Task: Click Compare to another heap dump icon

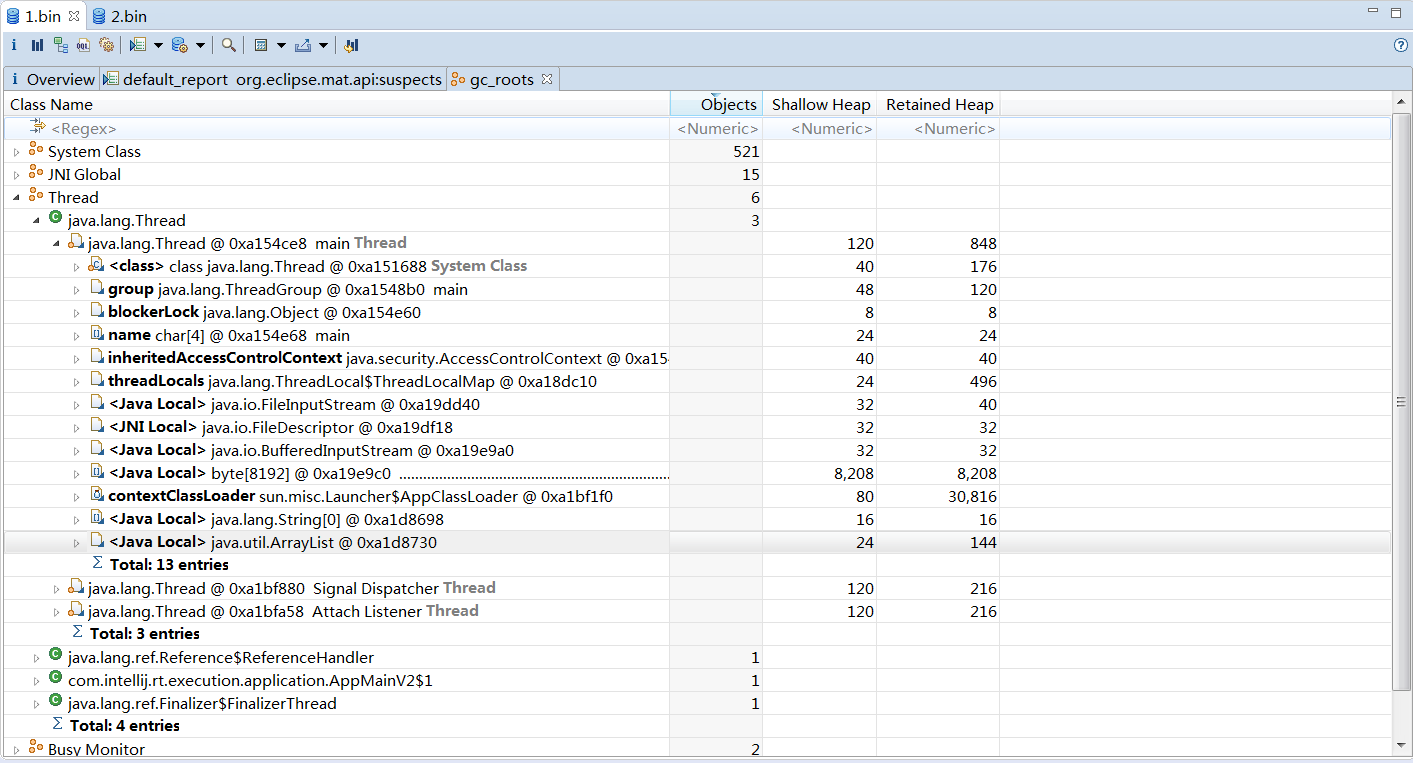Action: pos(351,45)
